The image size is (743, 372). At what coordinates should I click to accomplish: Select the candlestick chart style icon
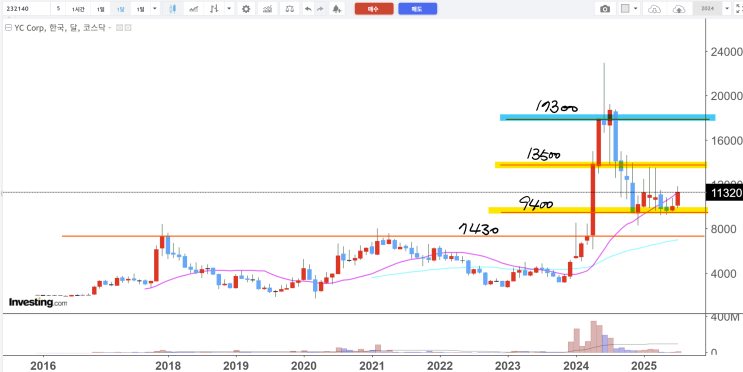(172, 9)
